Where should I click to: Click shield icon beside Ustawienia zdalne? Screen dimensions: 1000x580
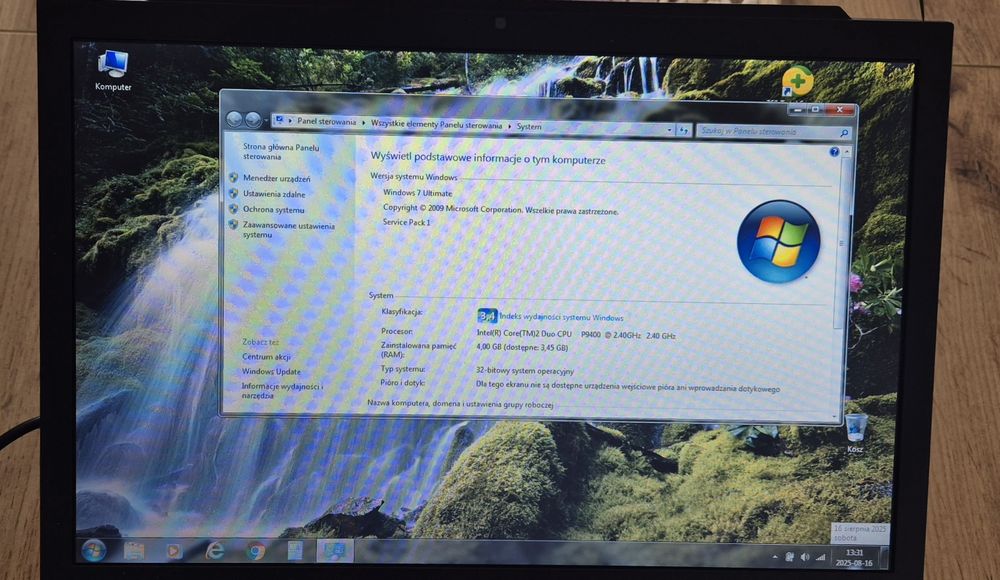click(233, 193)
